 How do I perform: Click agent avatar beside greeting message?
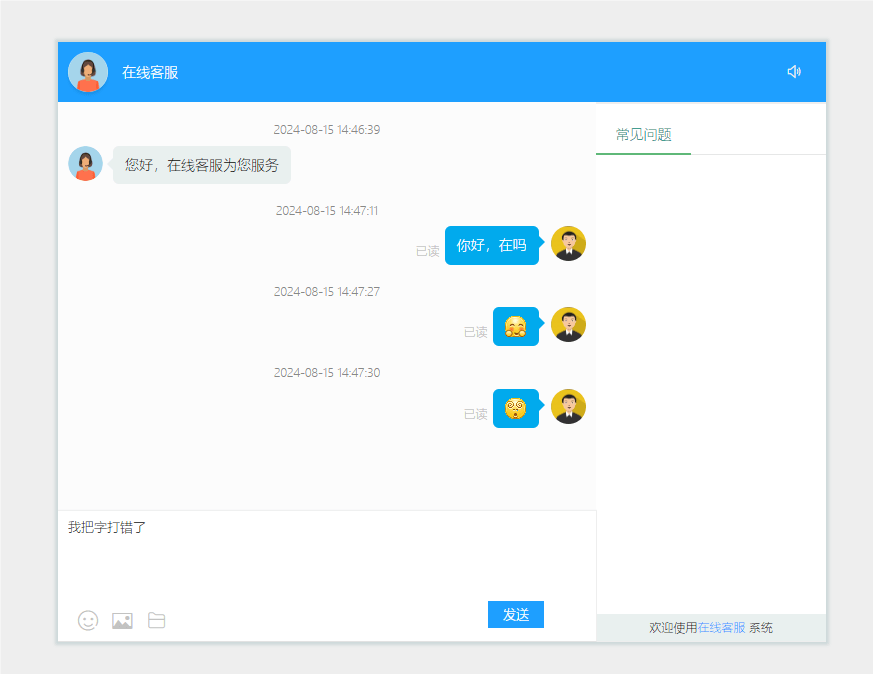coord(85,164)
